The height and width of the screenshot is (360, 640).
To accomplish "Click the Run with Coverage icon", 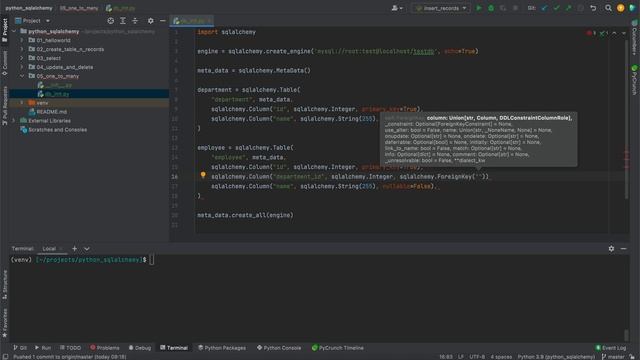I will click(x=503, y=8).
